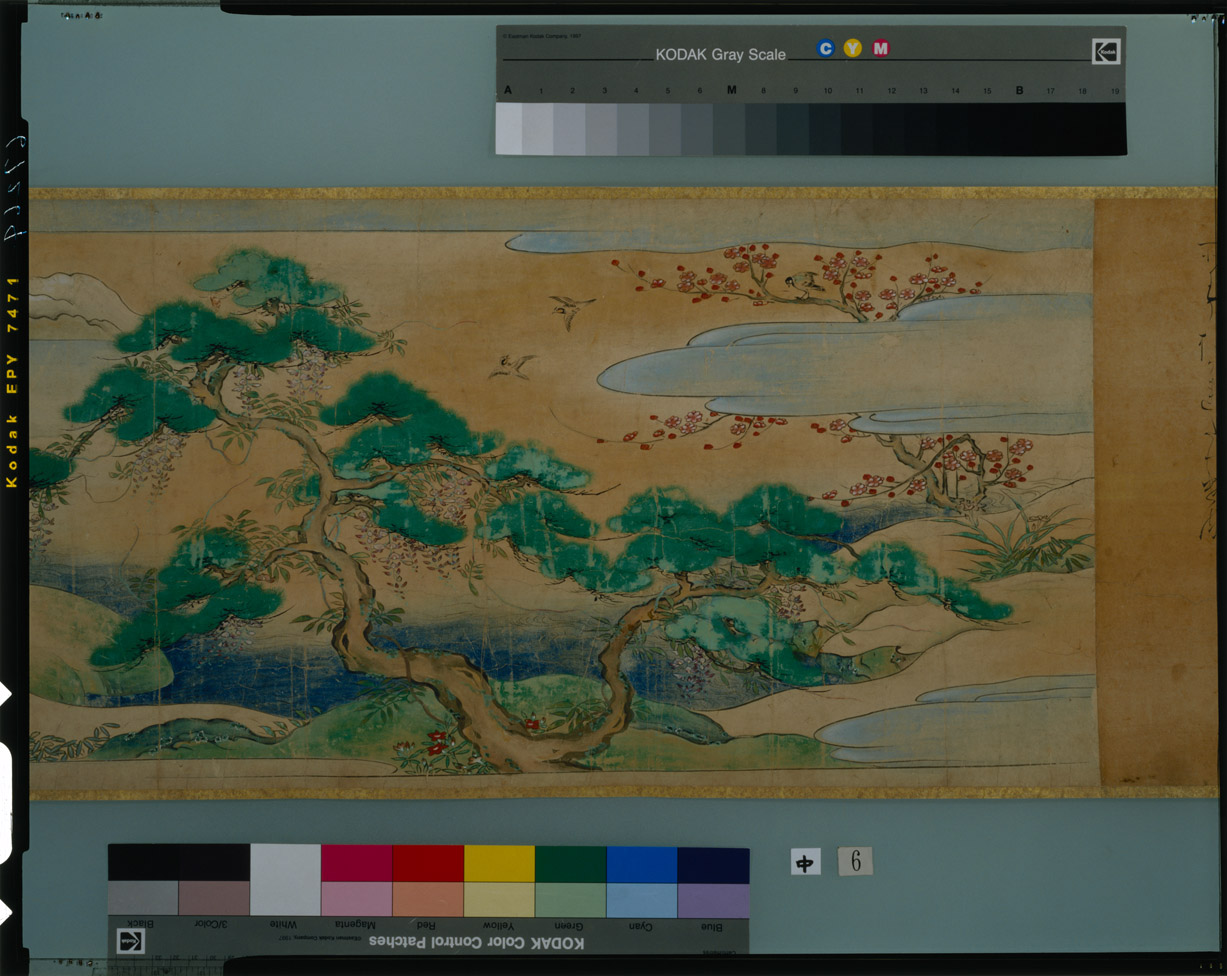Click the letter B on the gray scale
The width and height of the screenshot is (1227, 976).
[x=1019, y=90]
